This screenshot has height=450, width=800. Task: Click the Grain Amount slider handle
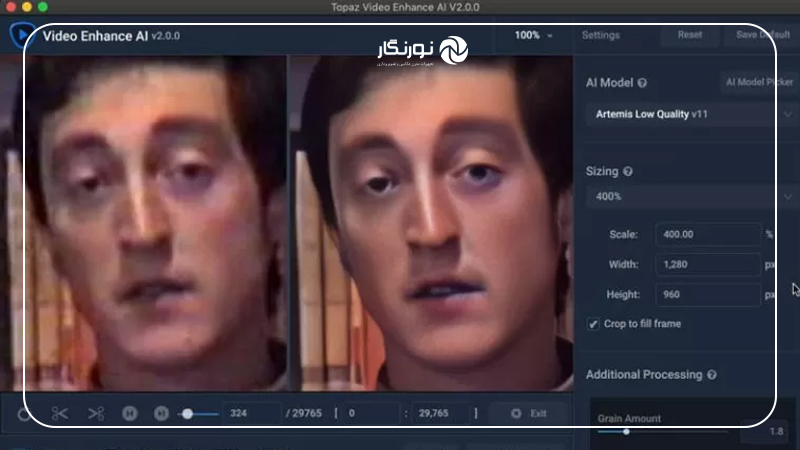coord(626,432)
